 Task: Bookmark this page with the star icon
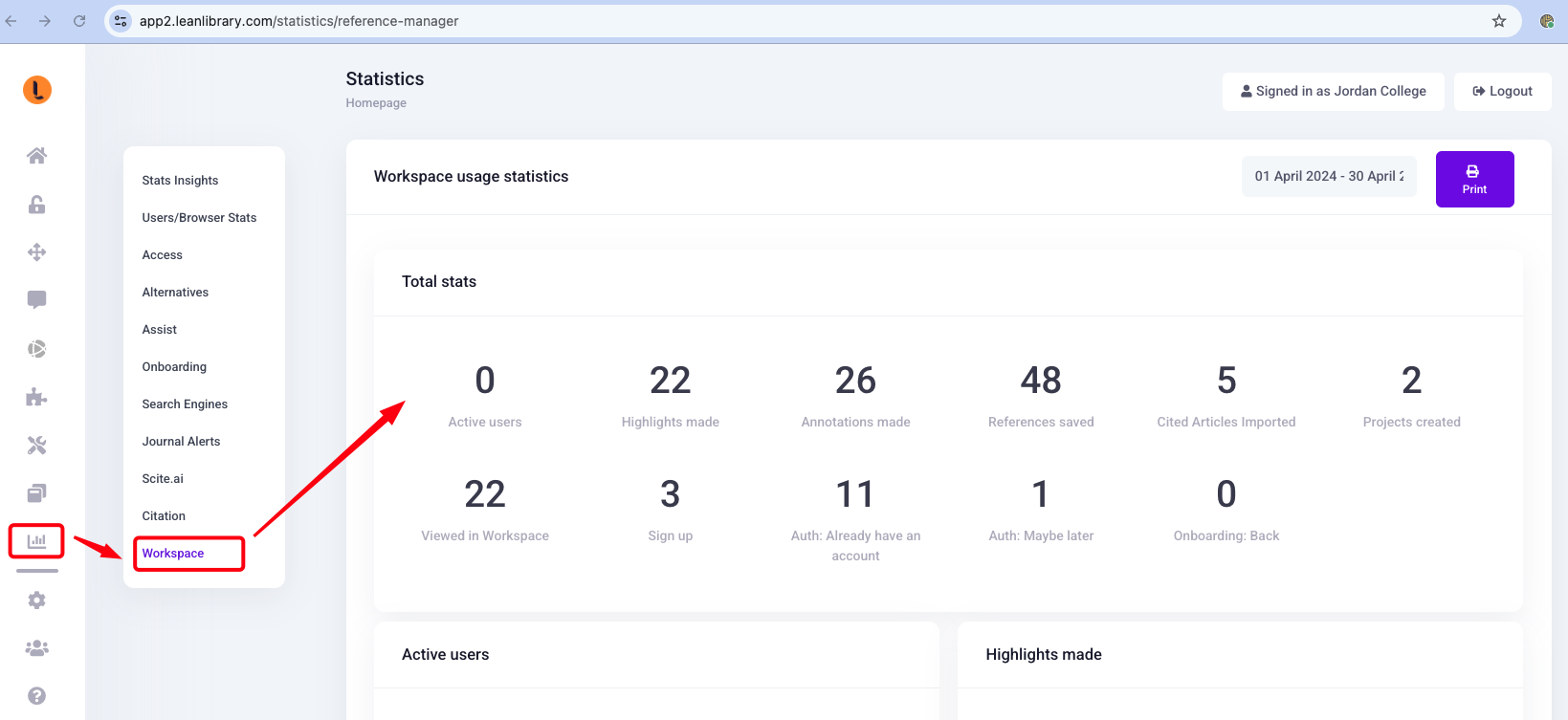pyautogui.click(x=1499, y=21)
